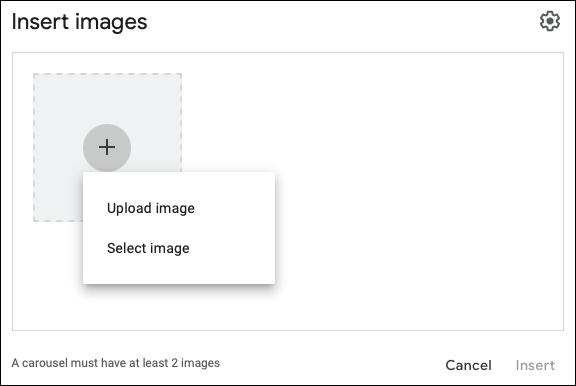Viewport: 576px width, 386px height.
Task: Click the word images in the dialog heading
Action: tap(111, 22)
